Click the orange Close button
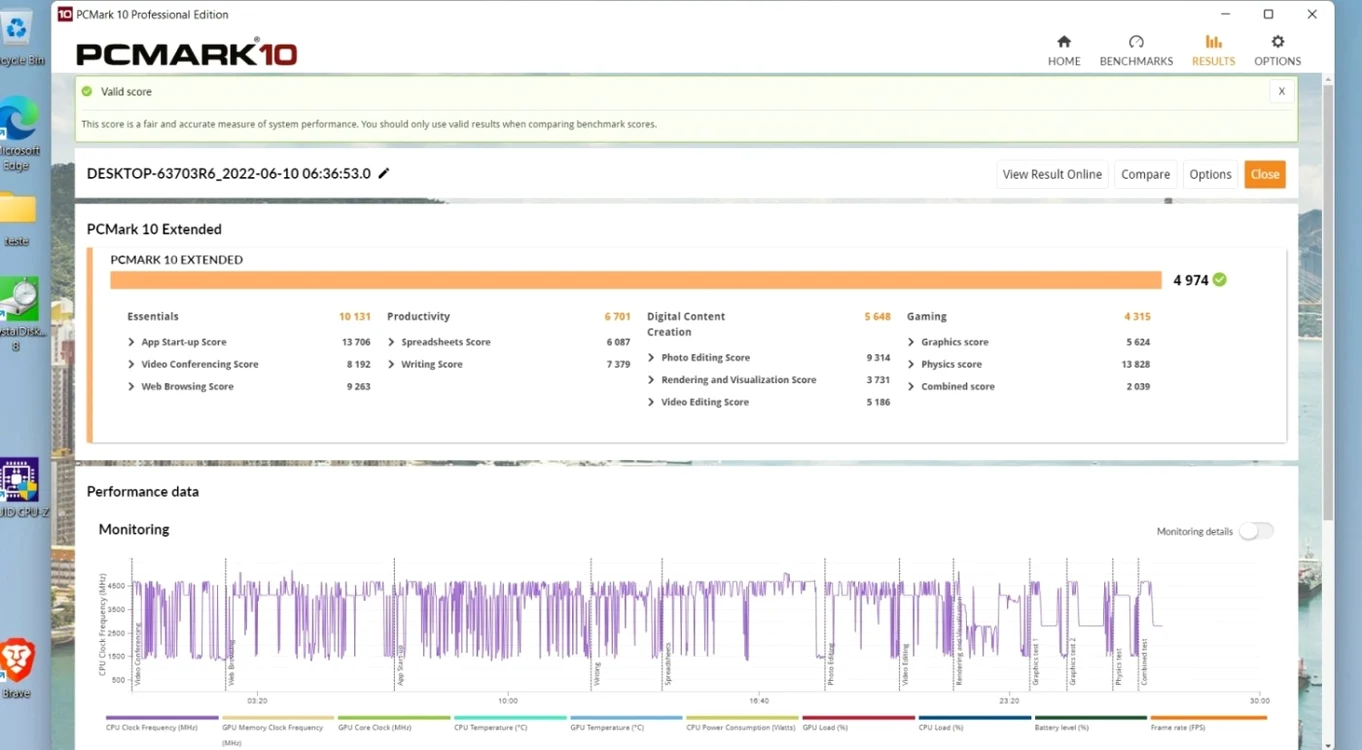 (1265, 174)
